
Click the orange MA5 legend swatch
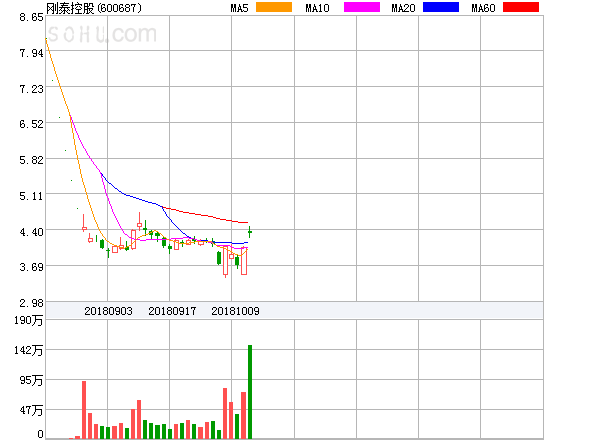[x=274, y=7]
